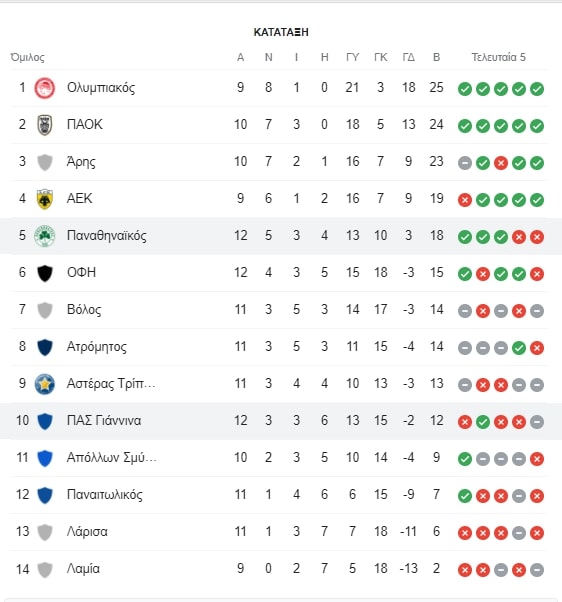This screenshot has height=602, width=562.
Task: Click the Όμιλος column header
Action: tap(27, 57)
